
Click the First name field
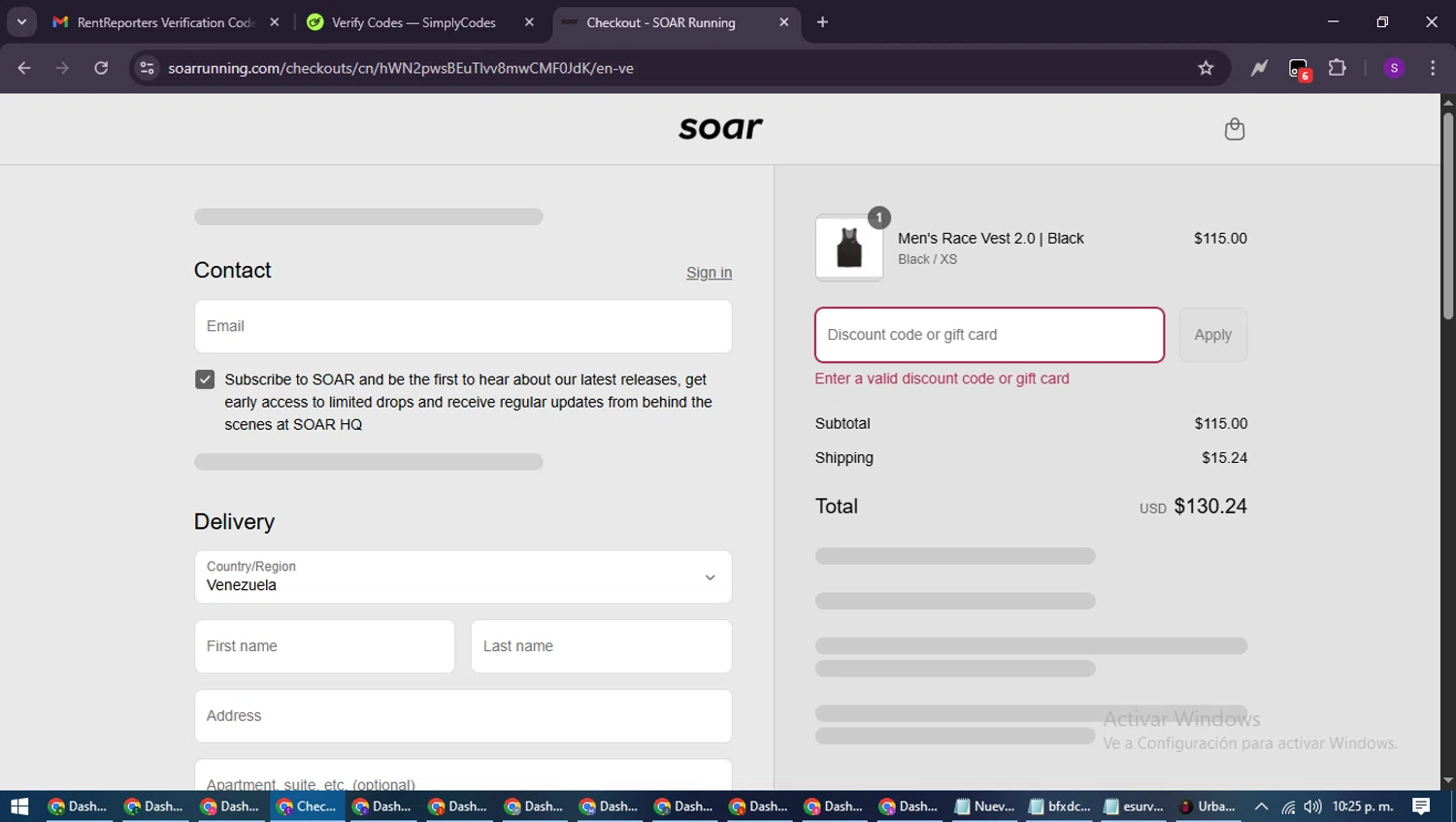pyautogui.click(x=324, y=646)
